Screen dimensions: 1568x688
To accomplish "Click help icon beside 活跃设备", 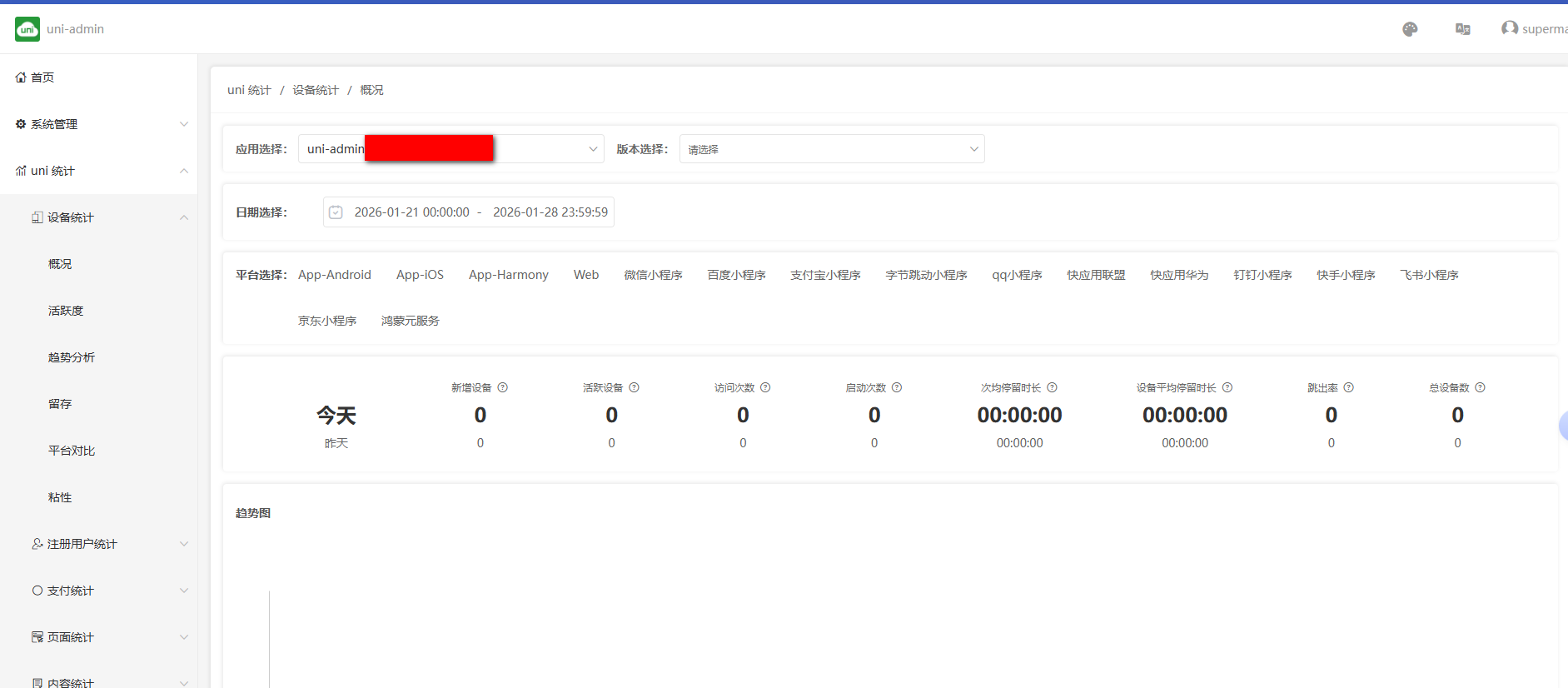I will pyautogui.click(x=635, y=387).
